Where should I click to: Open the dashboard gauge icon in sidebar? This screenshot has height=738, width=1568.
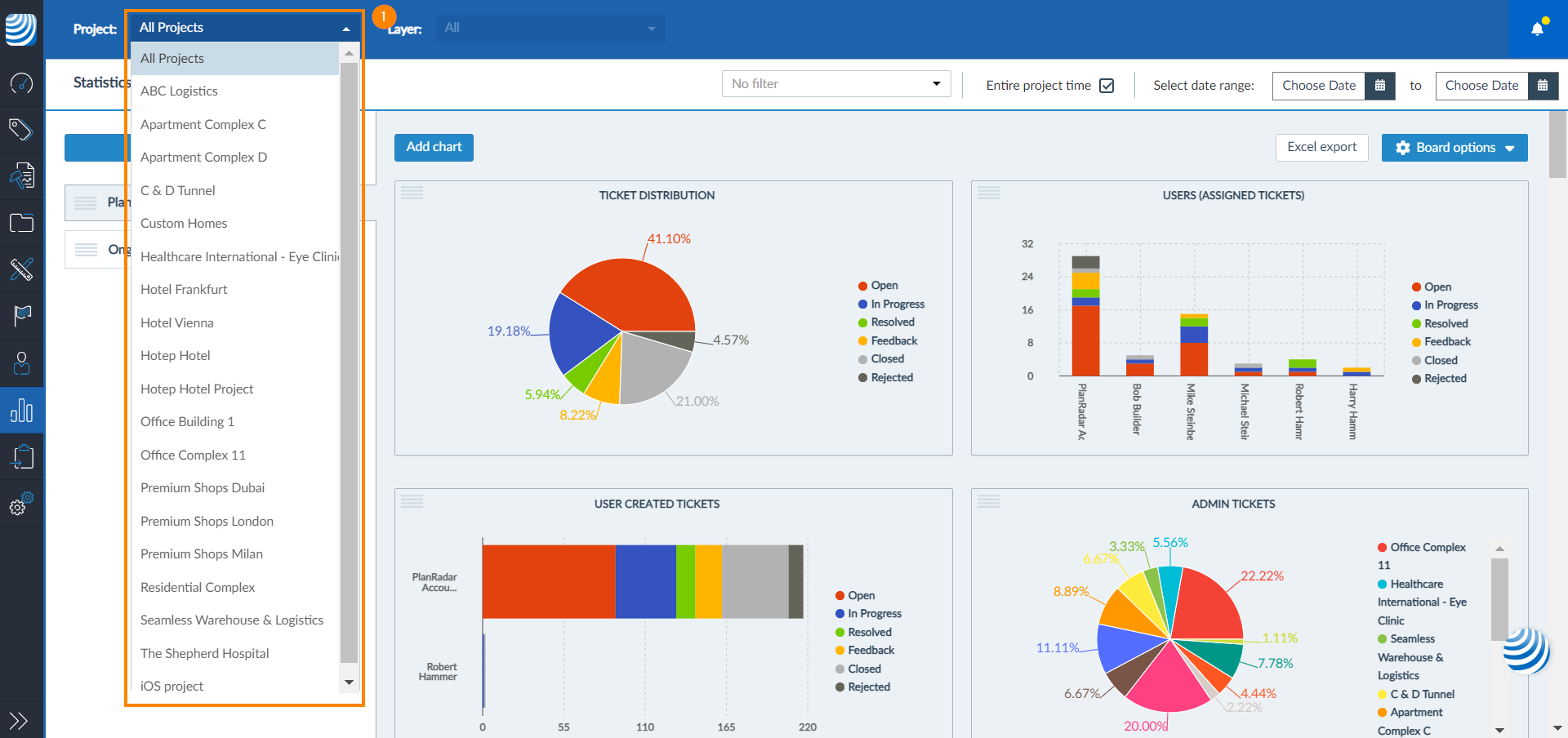[21, 83]
